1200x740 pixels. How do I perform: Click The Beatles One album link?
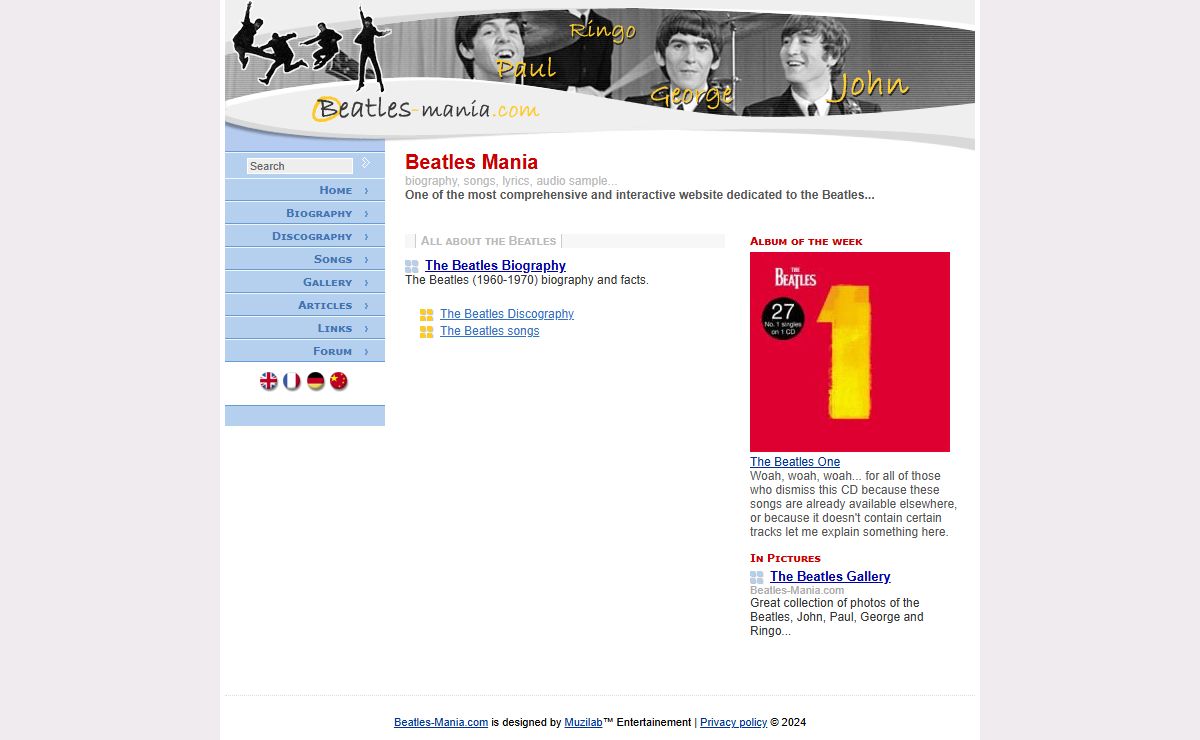pyautogui.click(x=795, y=462)
